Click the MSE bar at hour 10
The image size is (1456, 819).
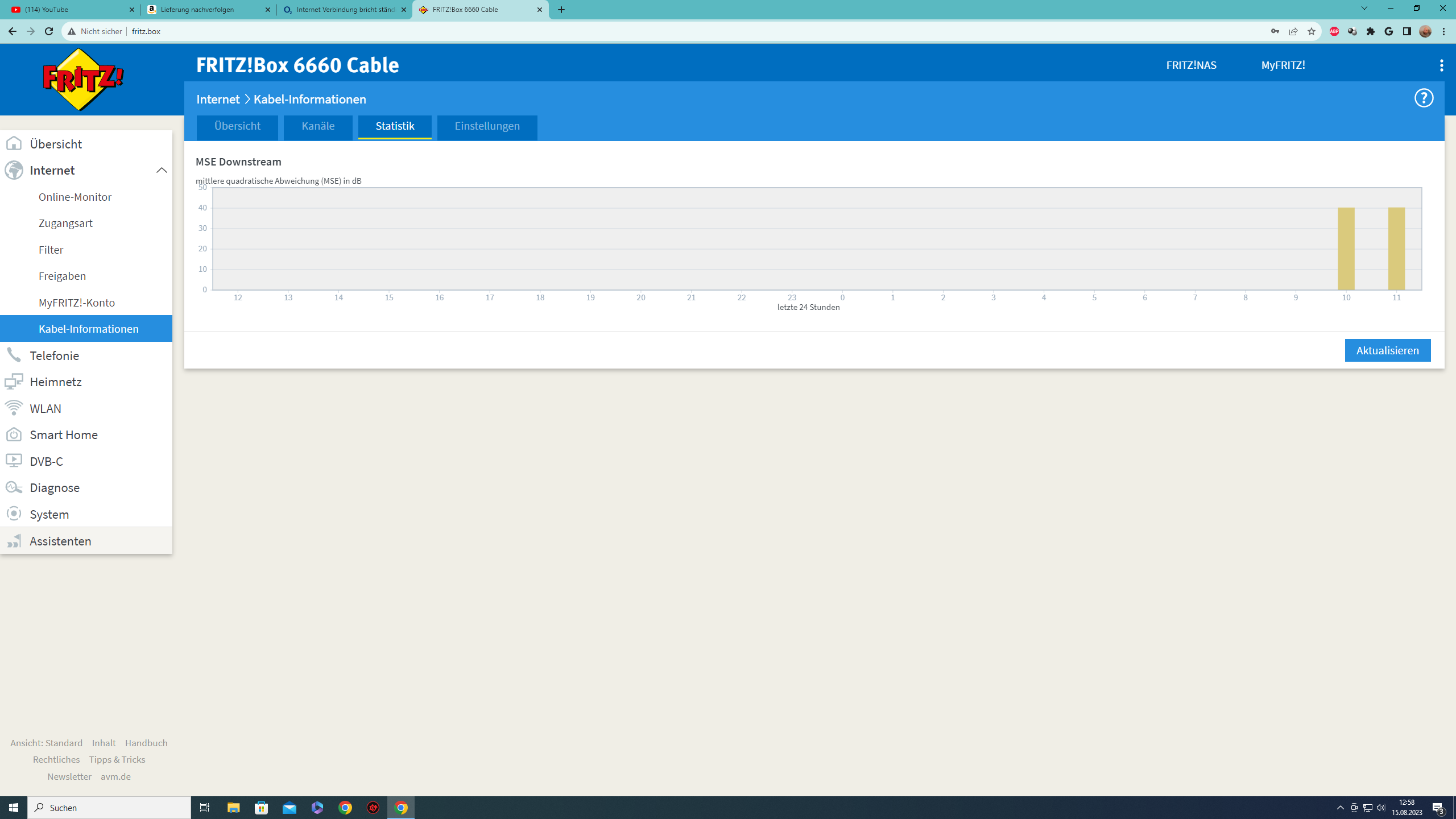tap(1346, 249)
